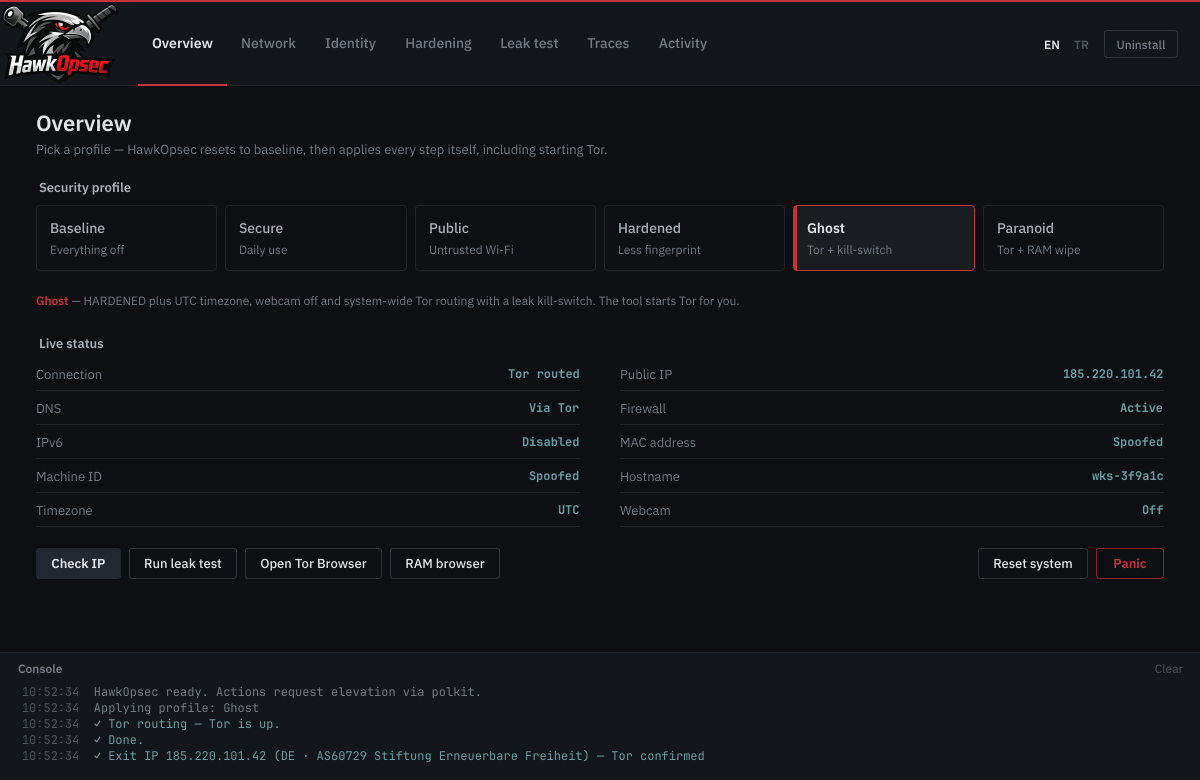Click the Reset system button
This screenshot has height=780, width=1200.
(1033, 564)
